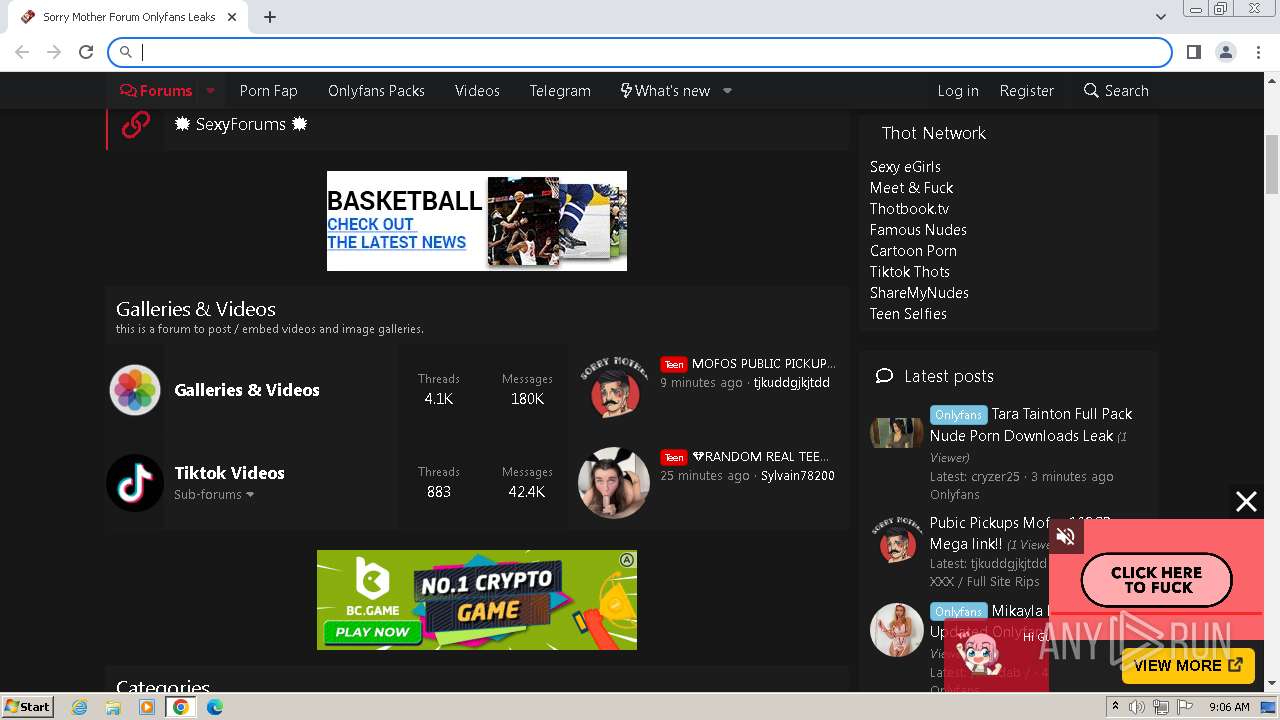Click the Latest posts speech bubble icon

pos(884,376)
